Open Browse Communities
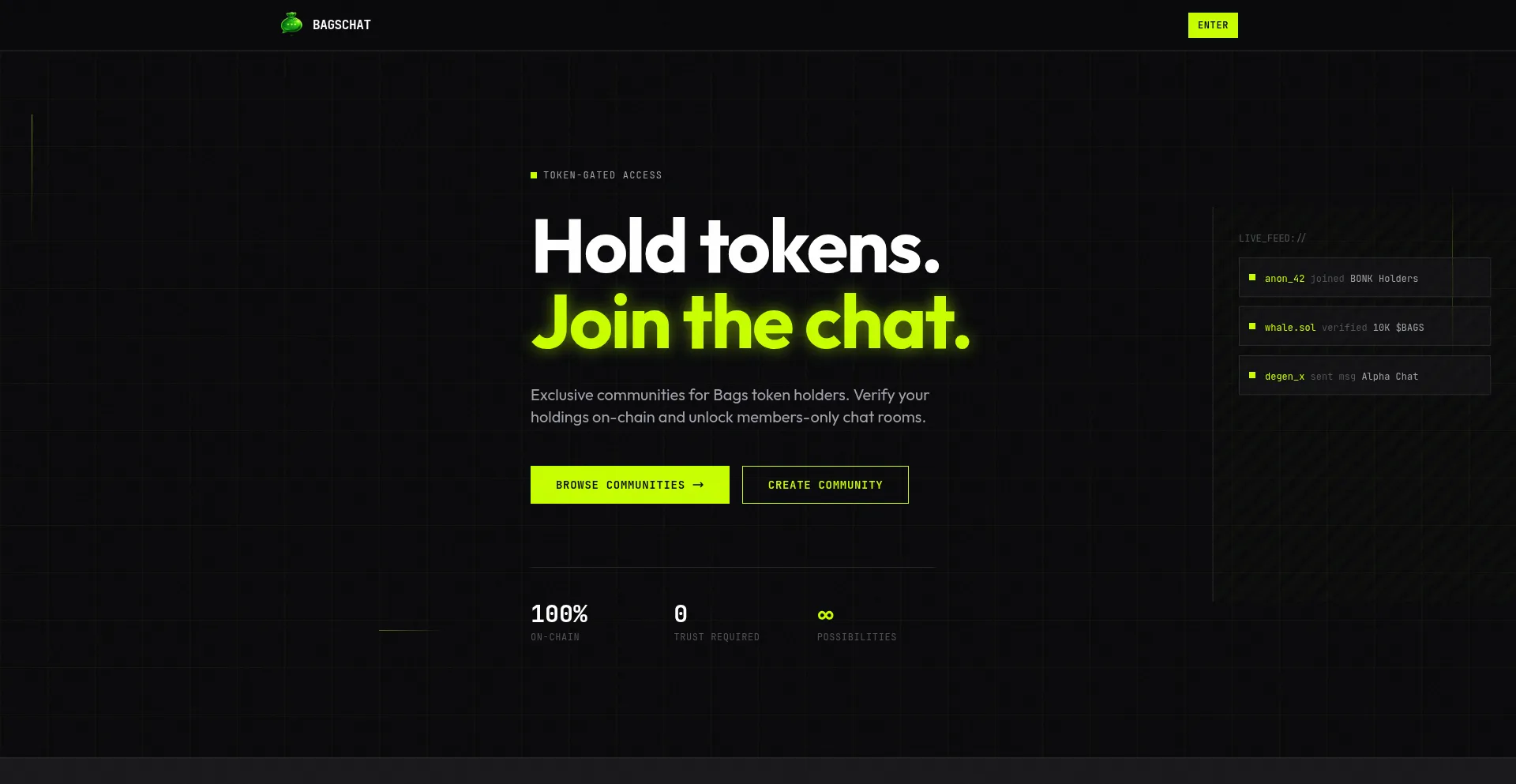Image resolution: width=1516 pixels, height=784 pixels. tap(630, 485)
